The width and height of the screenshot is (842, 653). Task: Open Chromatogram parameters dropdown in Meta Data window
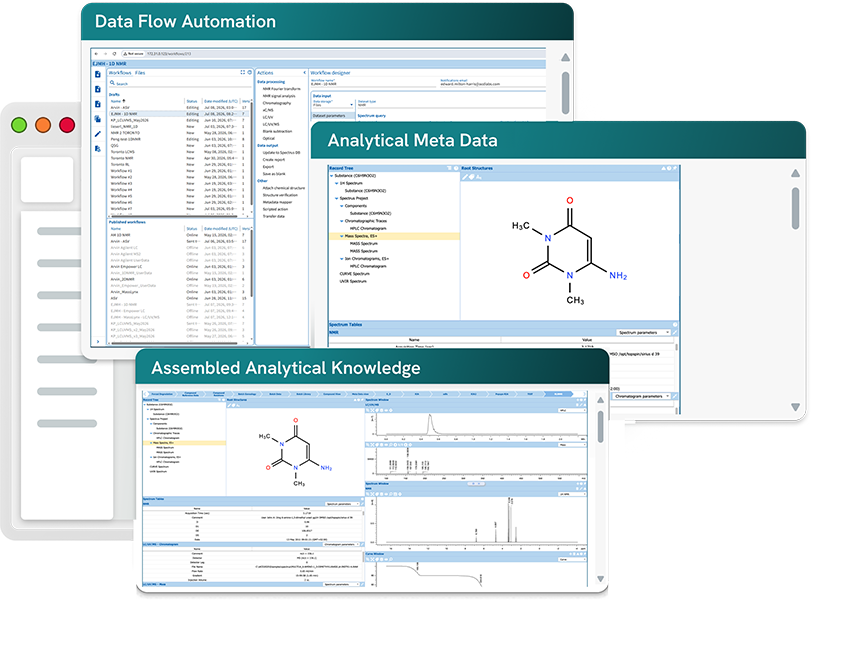tap(642, 396)
